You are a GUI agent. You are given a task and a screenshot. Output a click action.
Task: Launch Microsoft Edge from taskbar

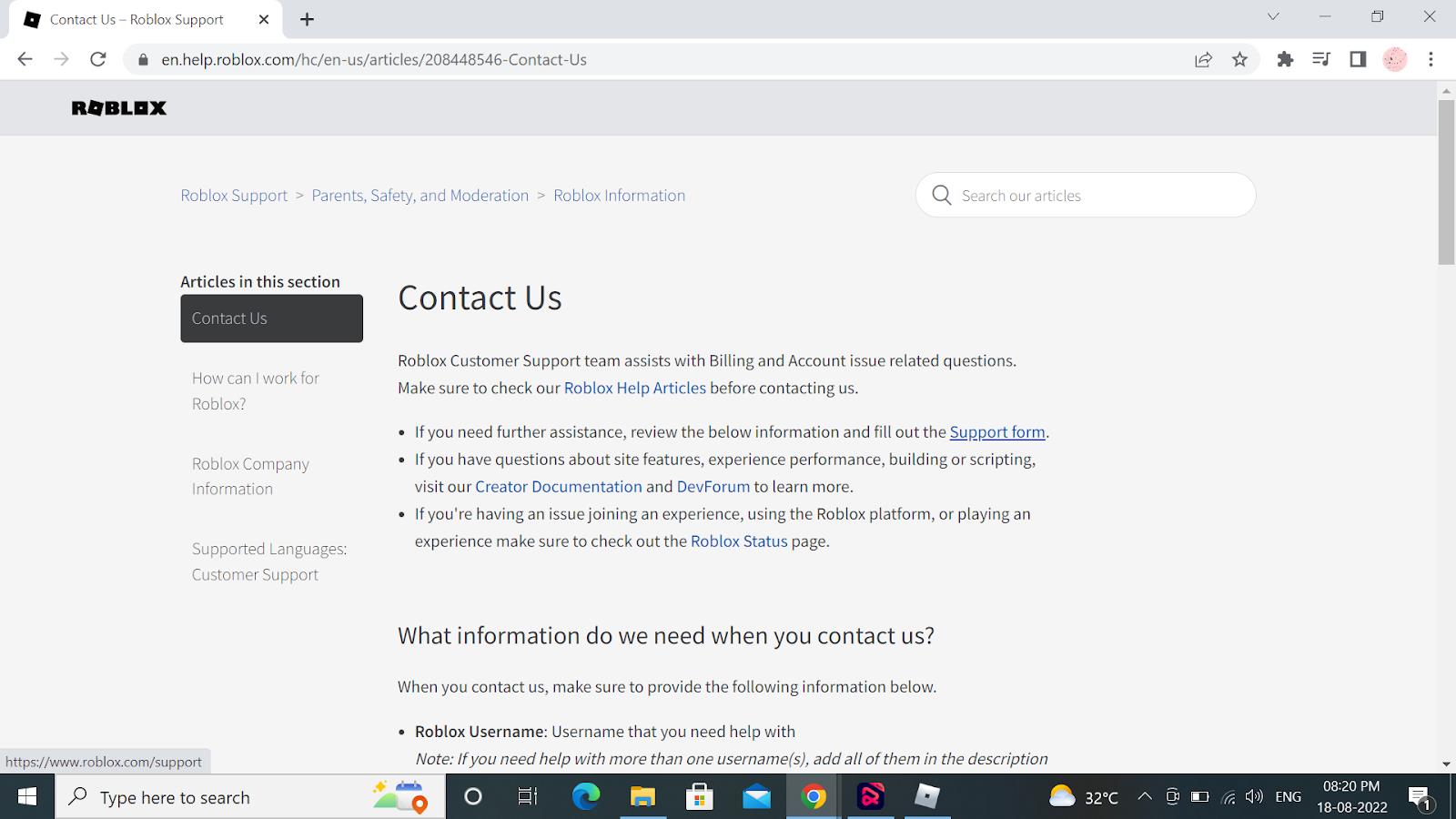click(x=586, y=797)
